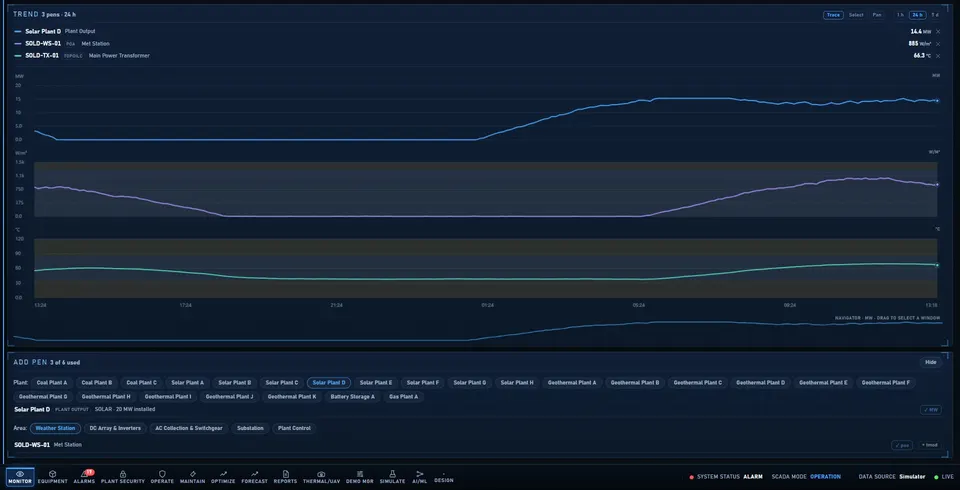Remove the Solar Plant D pen
This screenshot has height=490, width=960.
938,31
